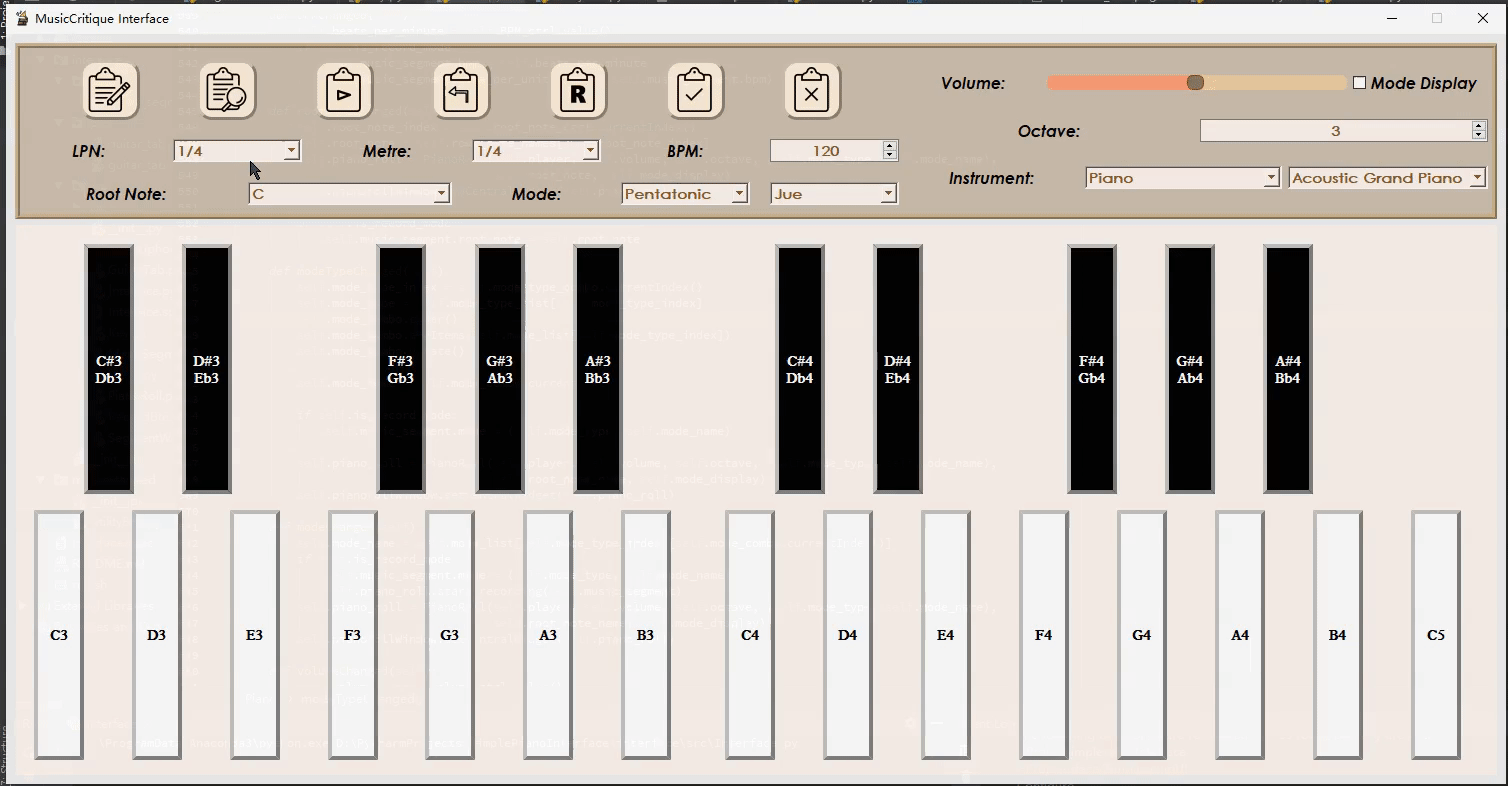1508x786 pixels.
Task: Play the C#3/Db3 black key
Action: 109,369
